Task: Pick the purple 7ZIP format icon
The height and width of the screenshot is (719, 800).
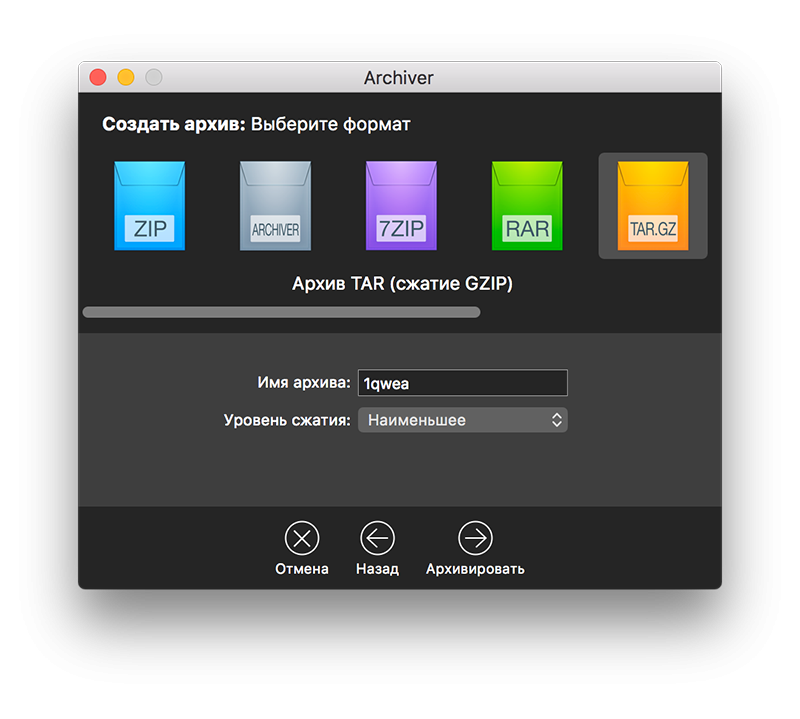Action: click(x=401, y=206)
